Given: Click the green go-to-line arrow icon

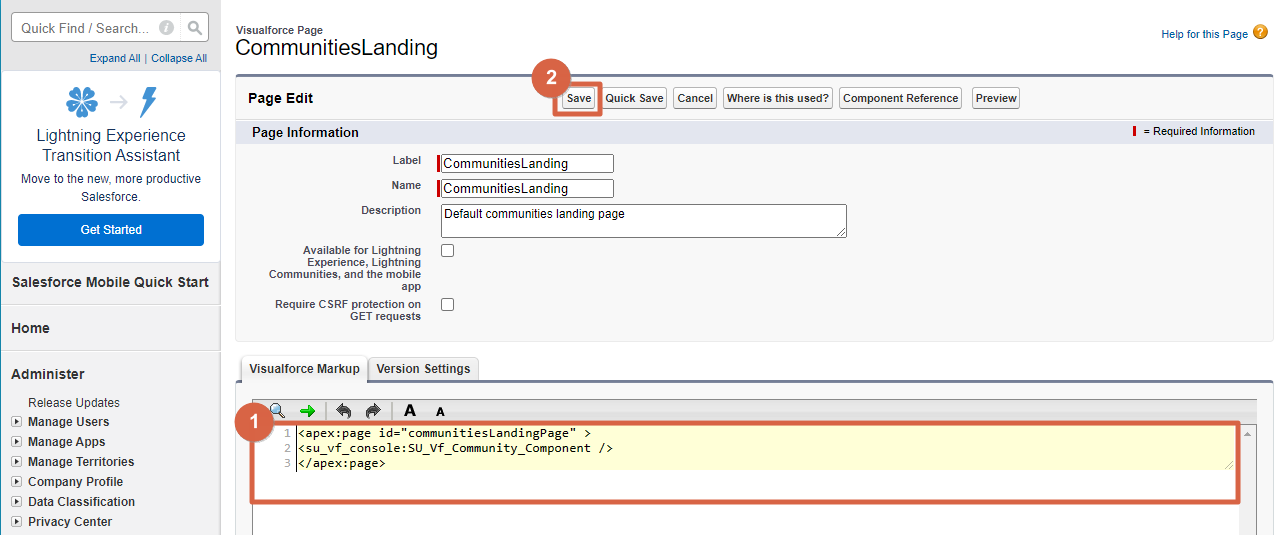Looking at the screenshot, I should pyautogui.click(x=307, y=411).
